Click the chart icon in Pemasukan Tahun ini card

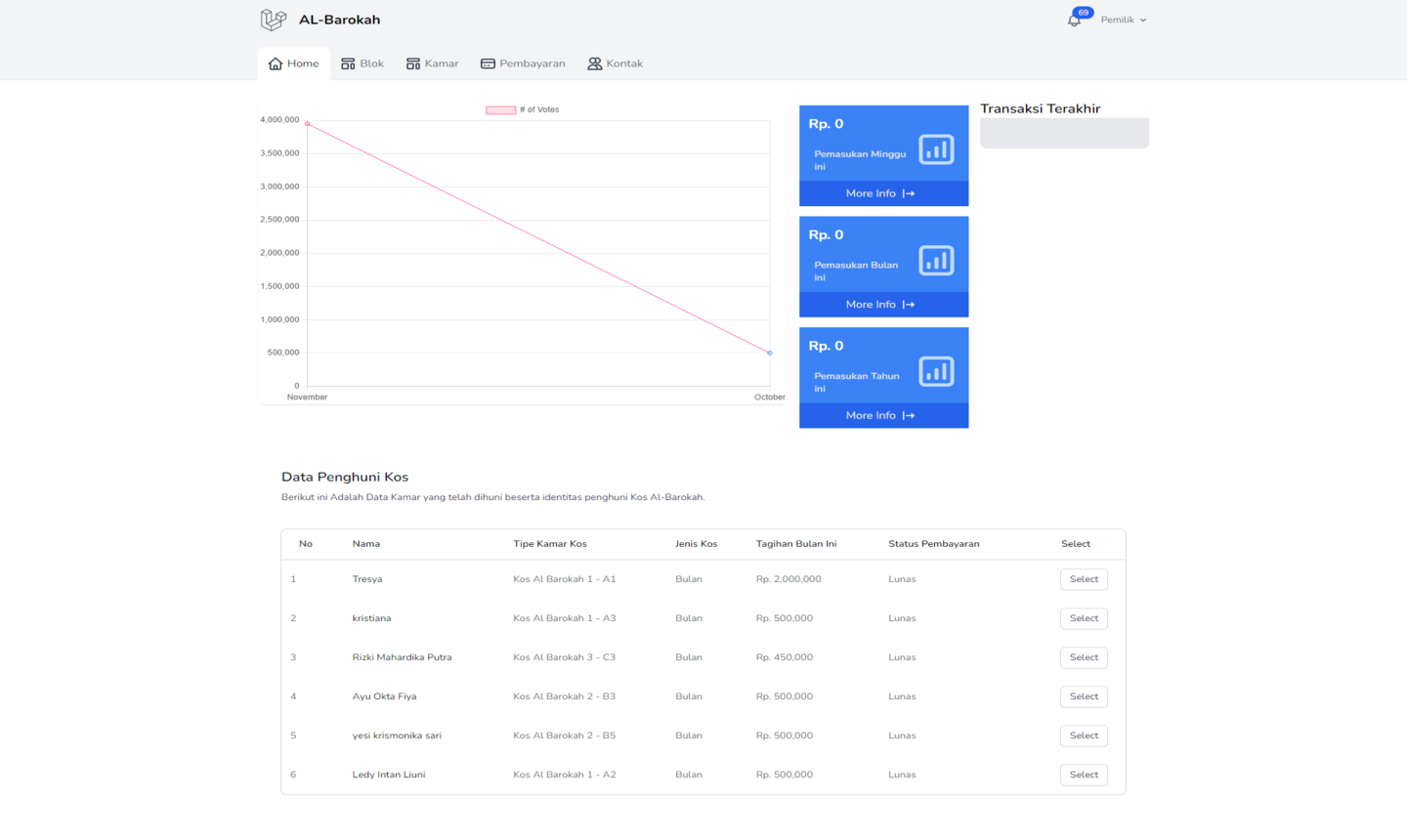pyautogui.click(x=936, y=372)
